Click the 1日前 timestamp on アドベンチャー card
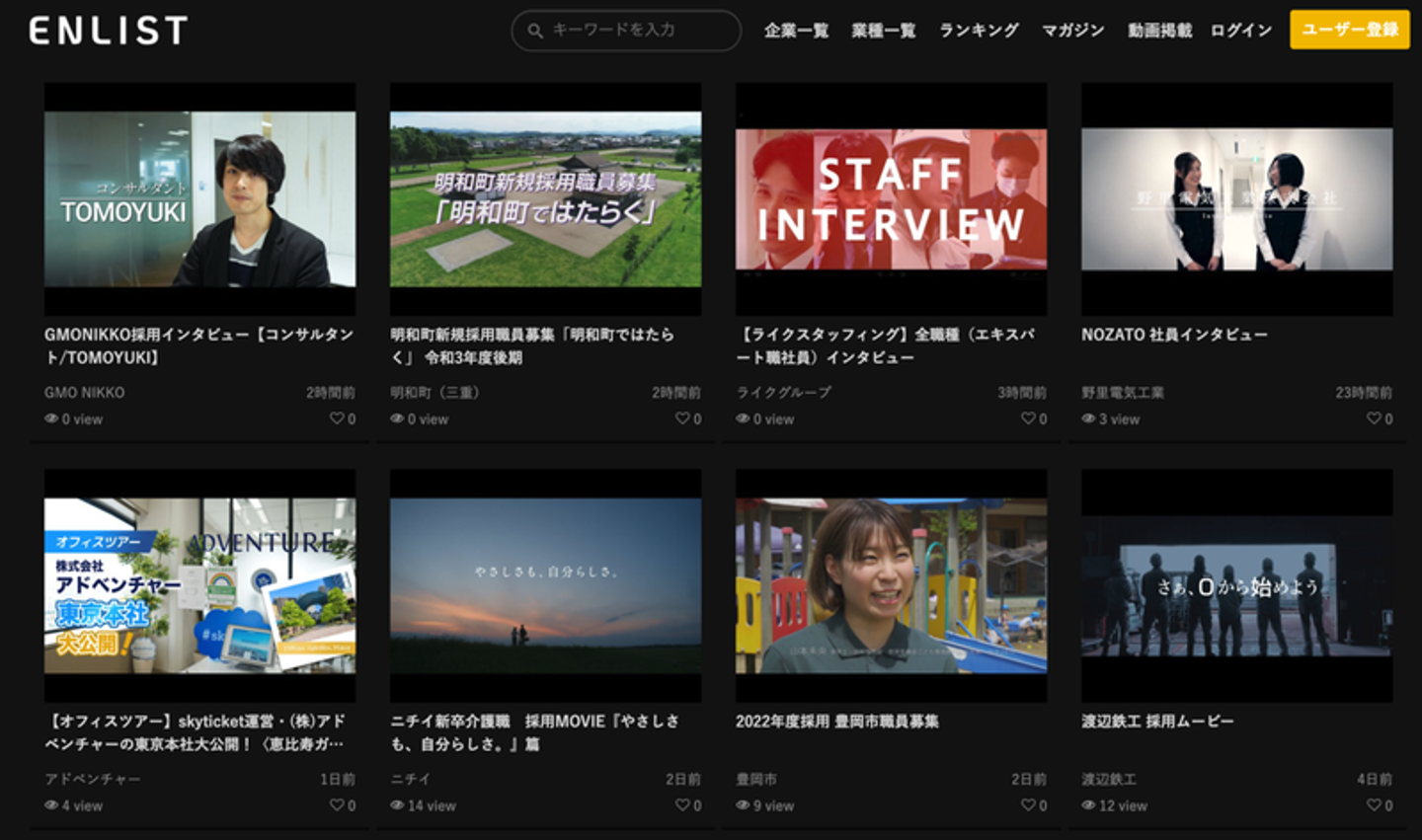 [338, 780]
